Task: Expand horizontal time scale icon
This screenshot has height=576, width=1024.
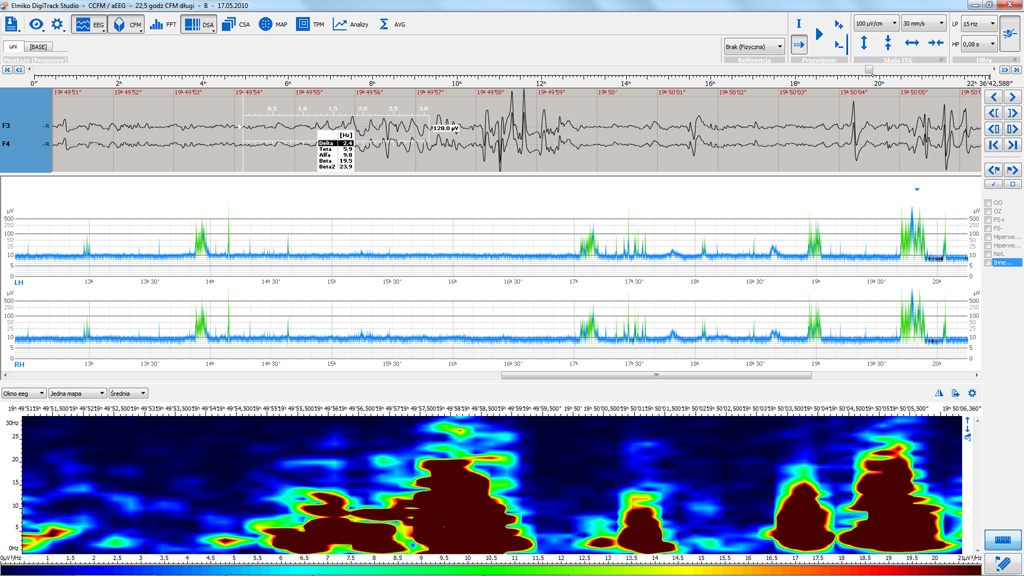Action: pos(912,44)
